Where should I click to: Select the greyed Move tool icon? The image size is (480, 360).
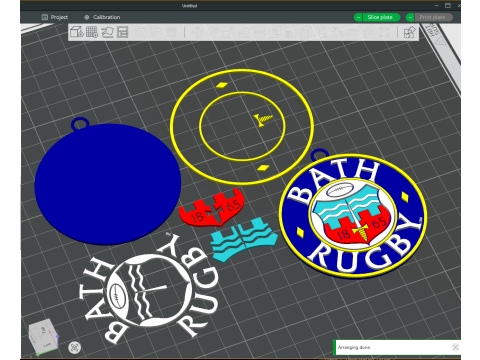tap(197, 32)
